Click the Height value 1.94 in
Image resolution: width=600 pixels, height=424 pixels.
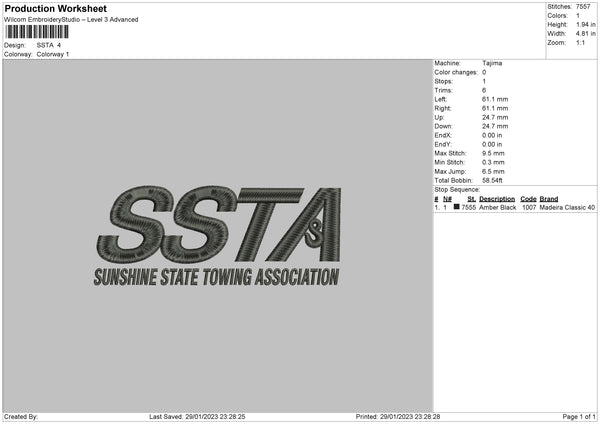pyautogui.click(x=585, y=24)
